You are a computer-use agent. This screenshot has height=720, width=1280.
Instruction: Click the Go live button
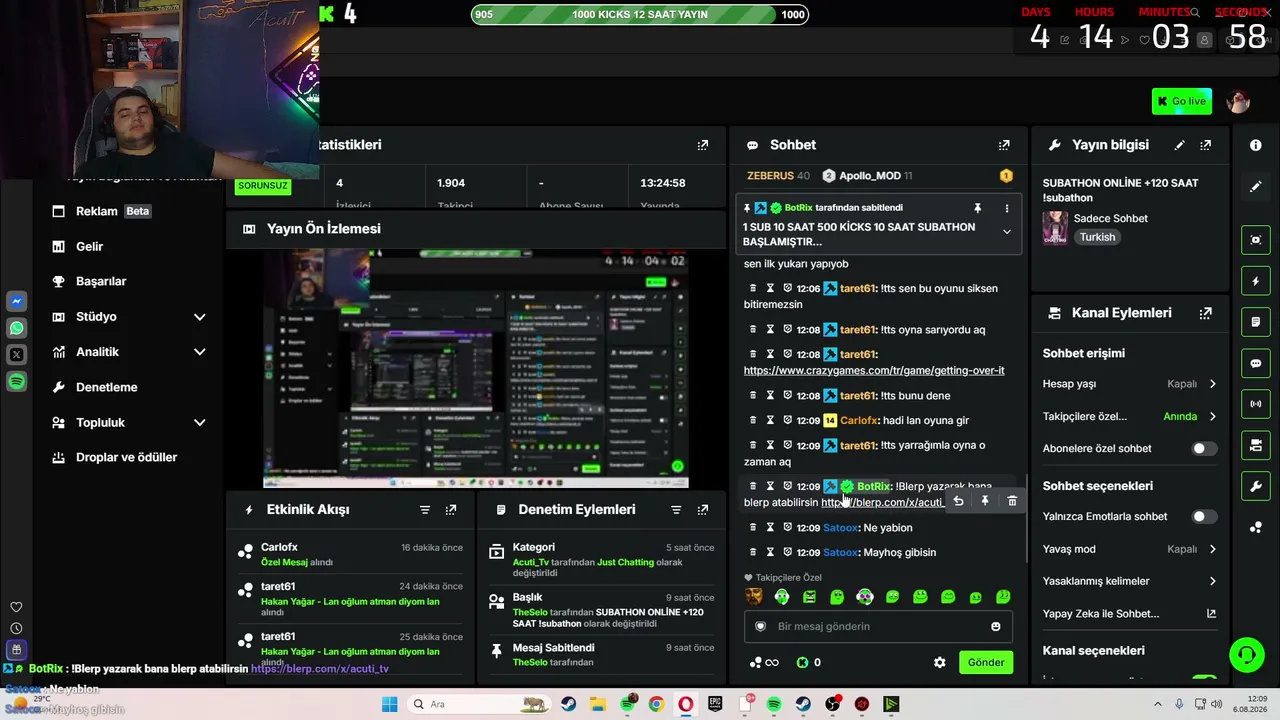coord(1182,101)
